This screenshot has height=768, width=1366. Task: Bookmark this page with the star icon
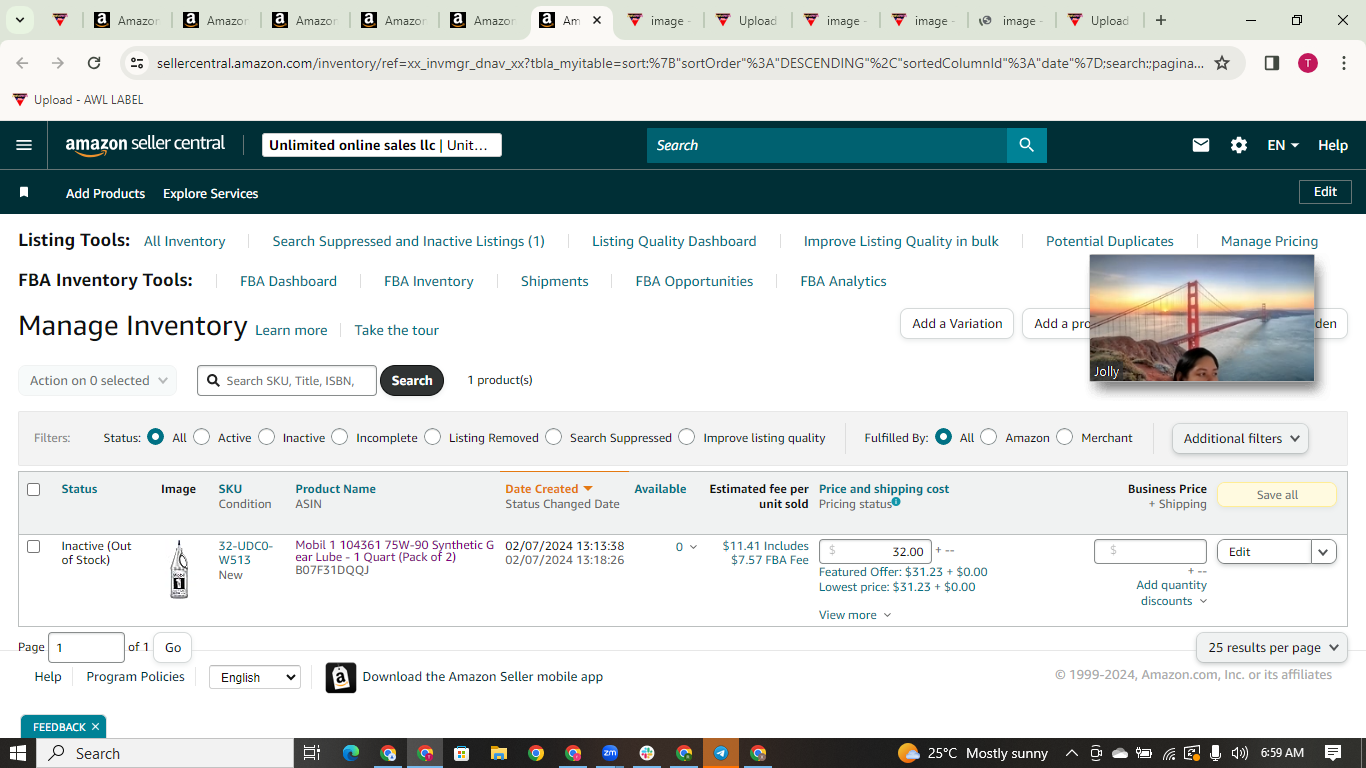(x=1222, y=63)
